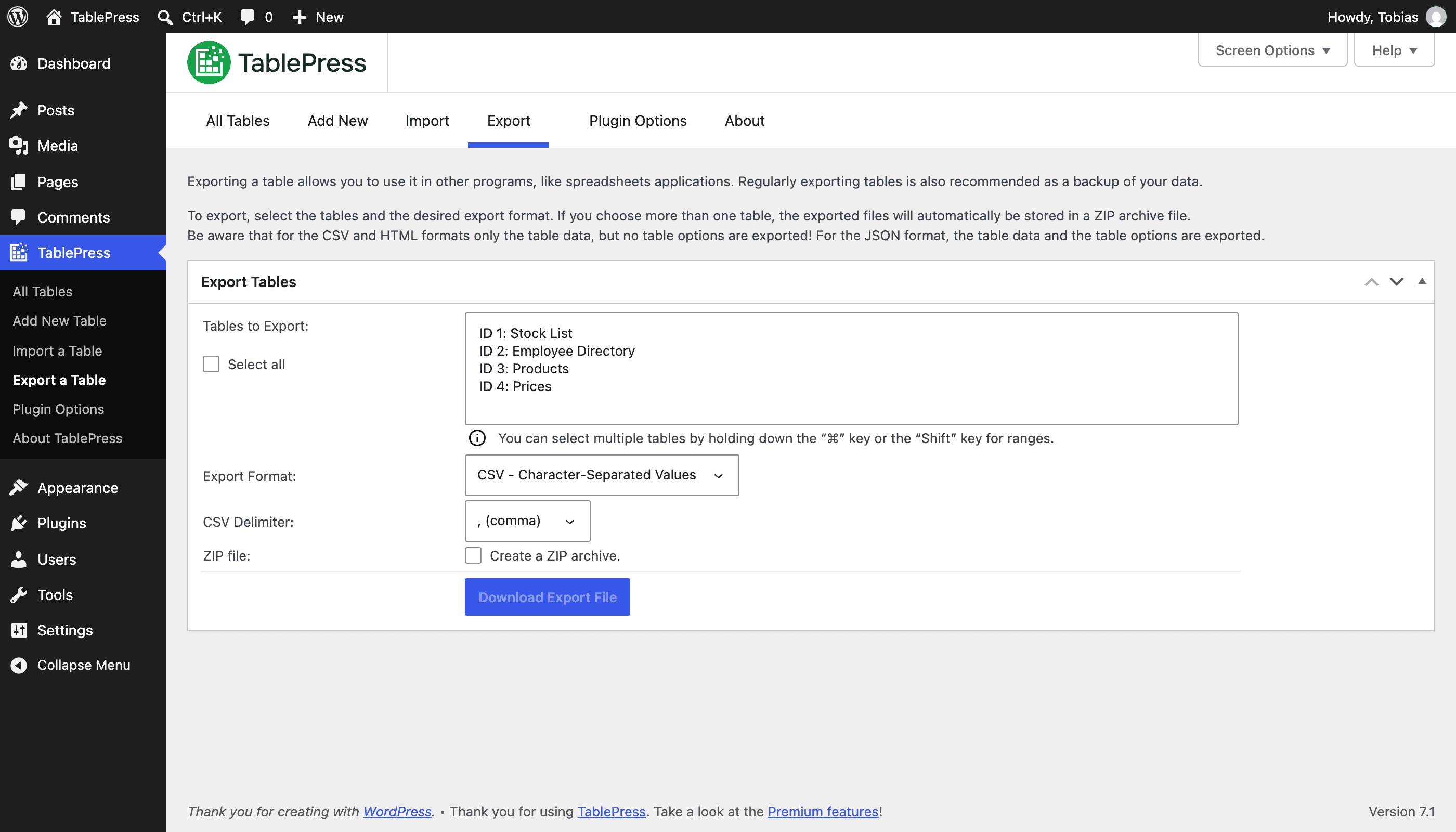This screenshot has width=1456, height=832.
Task: Open the Settings menu
Action: pyautogui.click(x=83, y=630)
